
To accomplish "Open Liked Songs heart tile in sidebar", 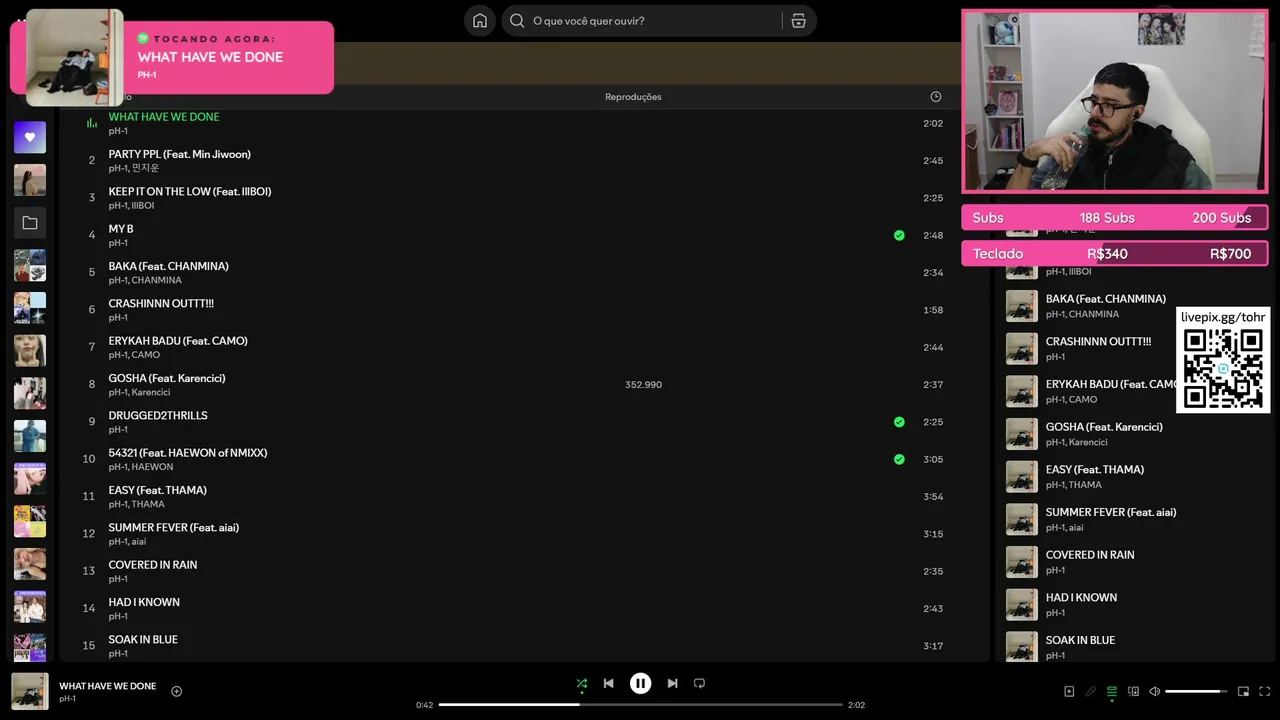I will [30, 137].
